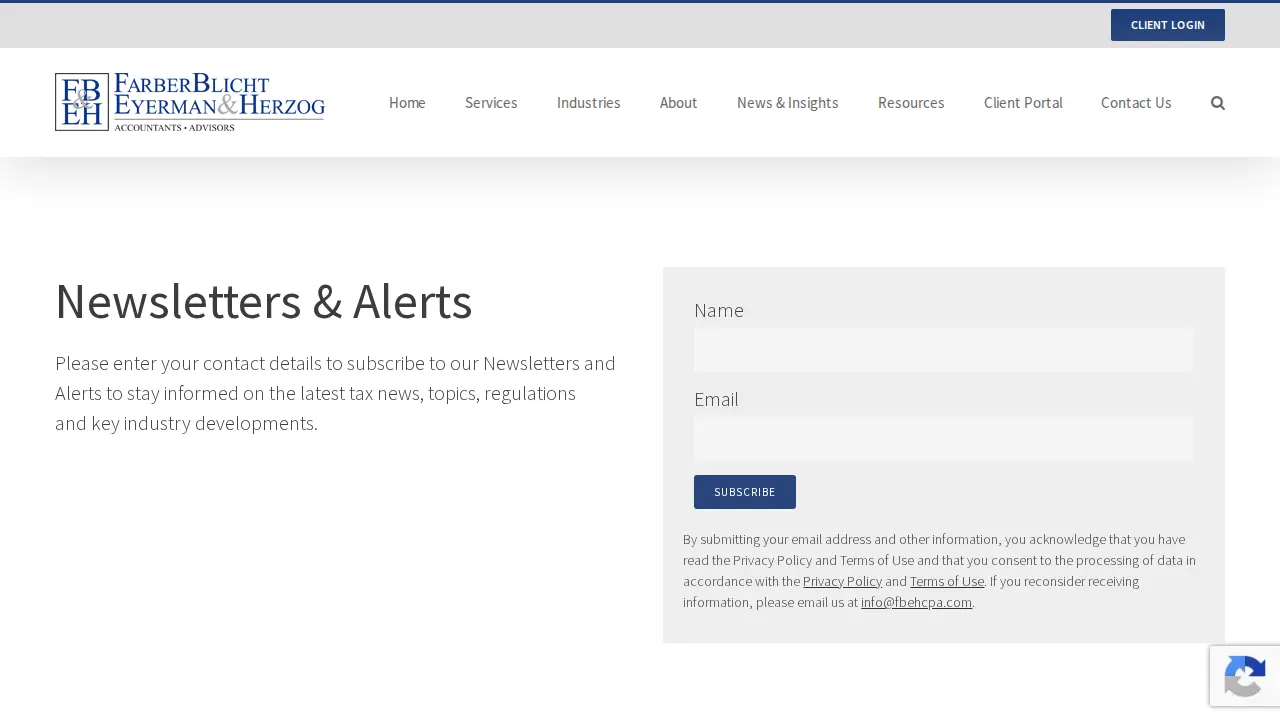Navigate to Client Portal
The width and height of the screenshot is (1280, 720).
1023,103
